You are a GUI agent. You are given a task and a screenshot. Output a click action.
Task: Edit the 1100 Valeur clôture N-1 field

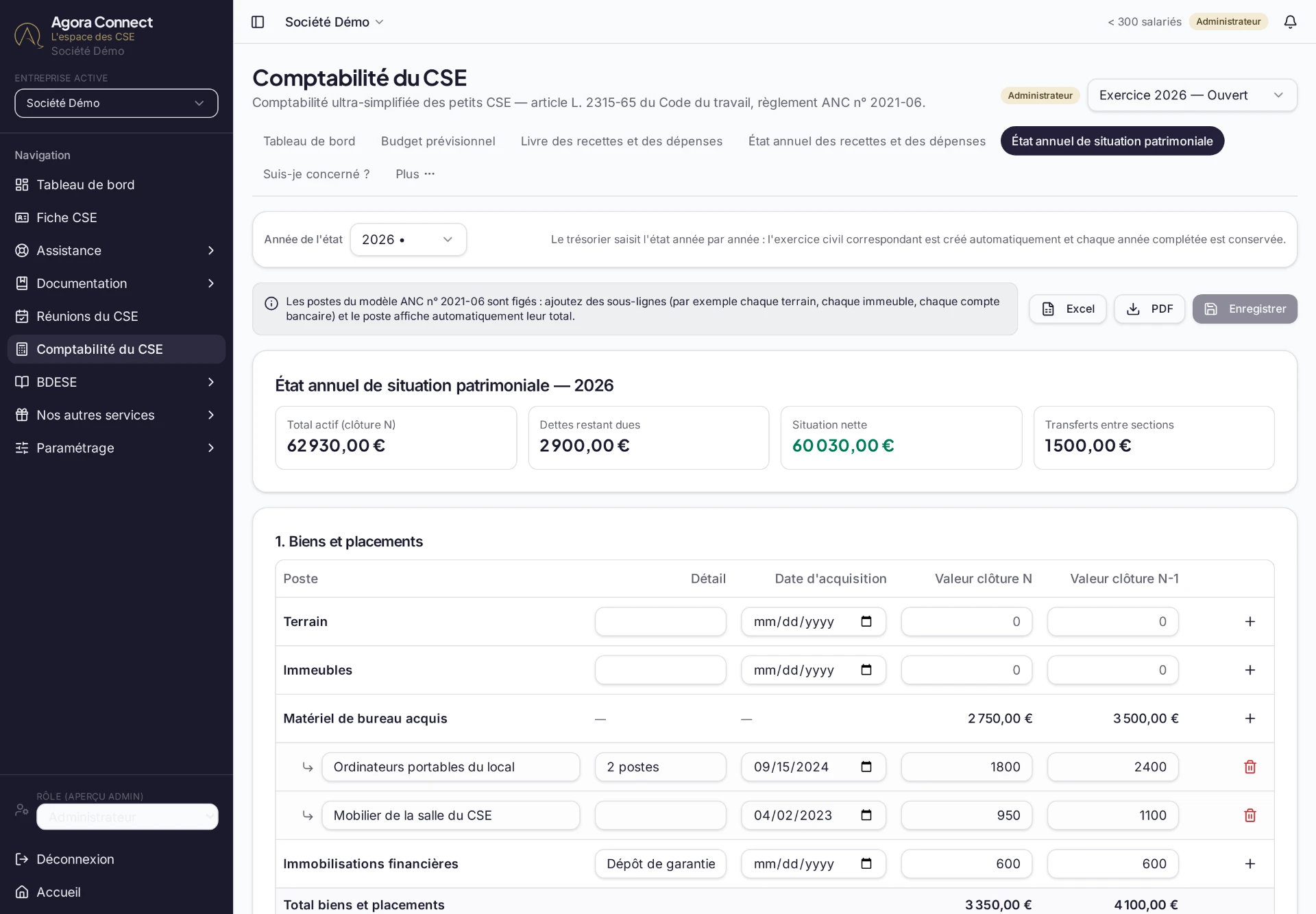tap(1112, 815)
